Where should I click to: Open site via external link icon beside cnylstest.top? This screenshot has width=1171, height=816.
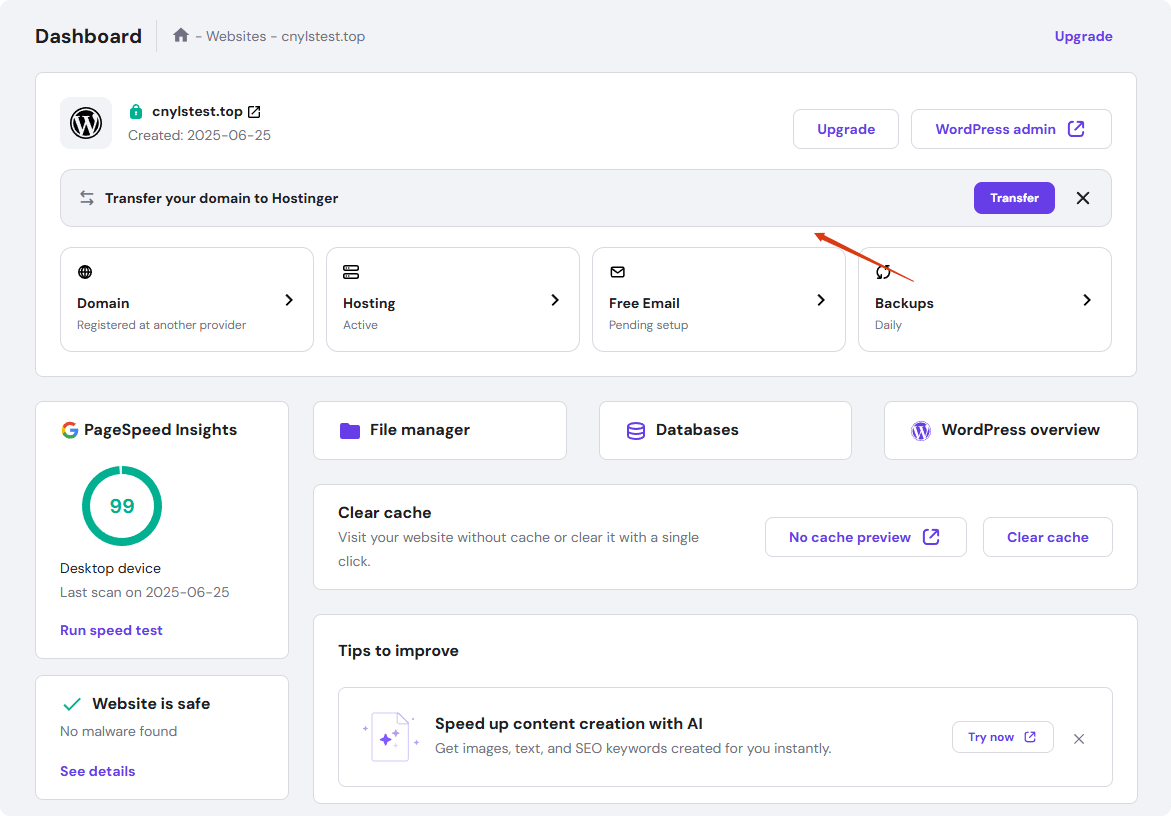click(x=254, y=112)
